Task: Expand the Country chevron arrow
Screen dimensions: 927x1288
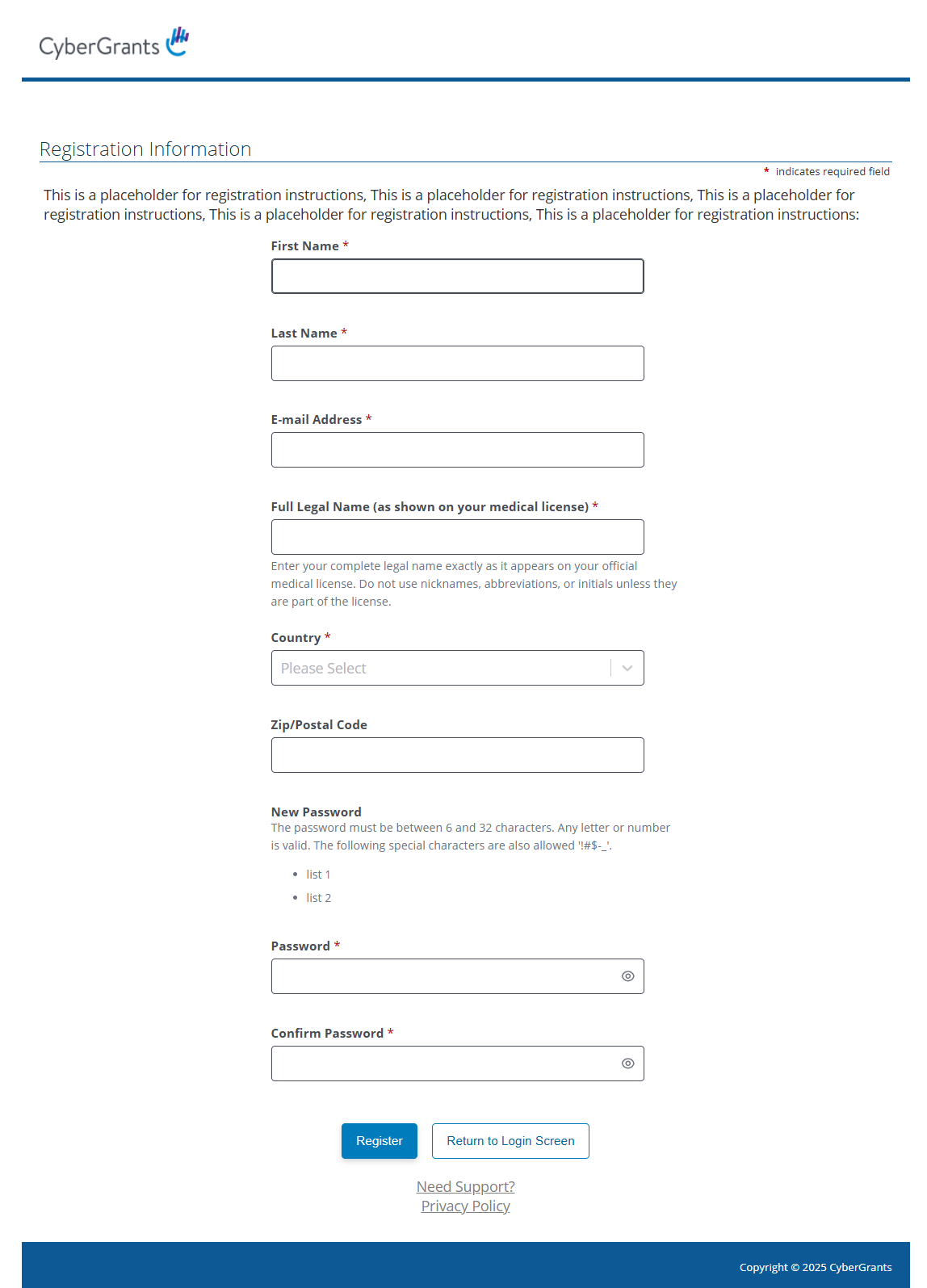Action: (x=627, y=669)
